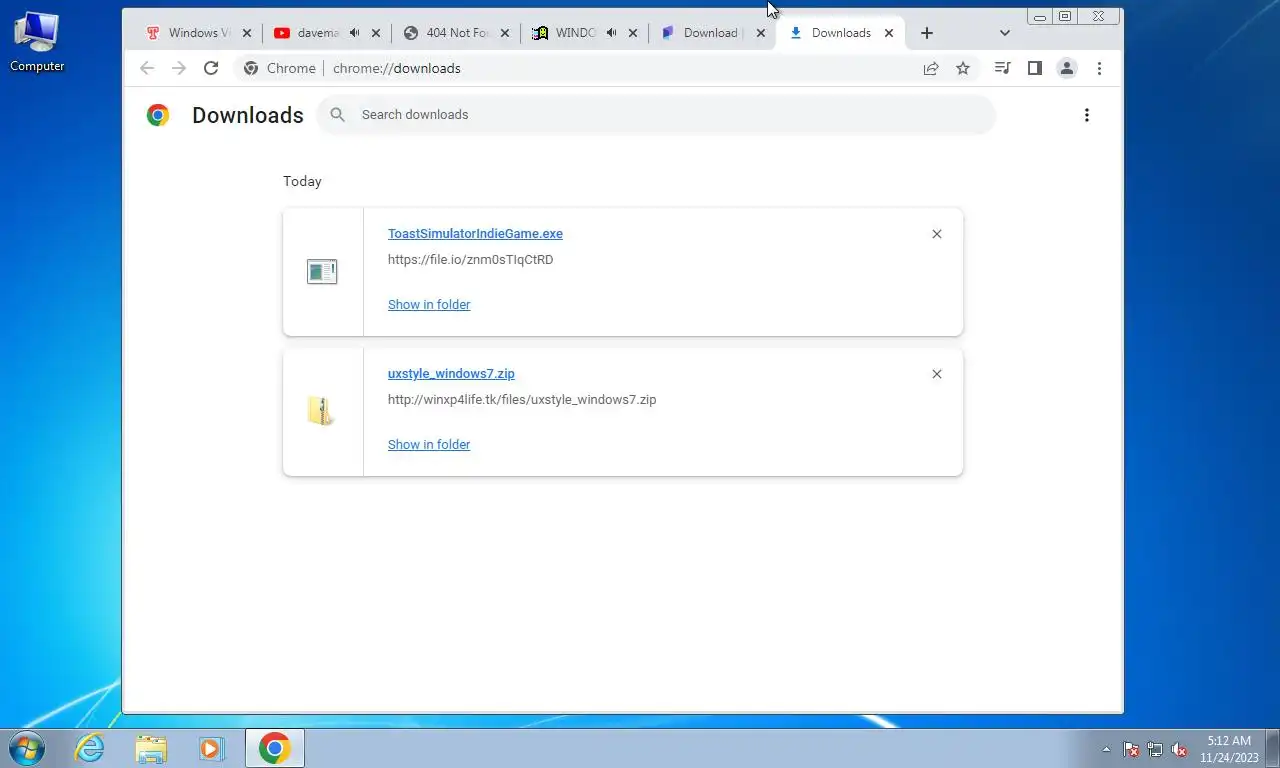Open the Action Center flag icon
This screenshot has width=1280, height=768.
click(x=1131, y=749)
